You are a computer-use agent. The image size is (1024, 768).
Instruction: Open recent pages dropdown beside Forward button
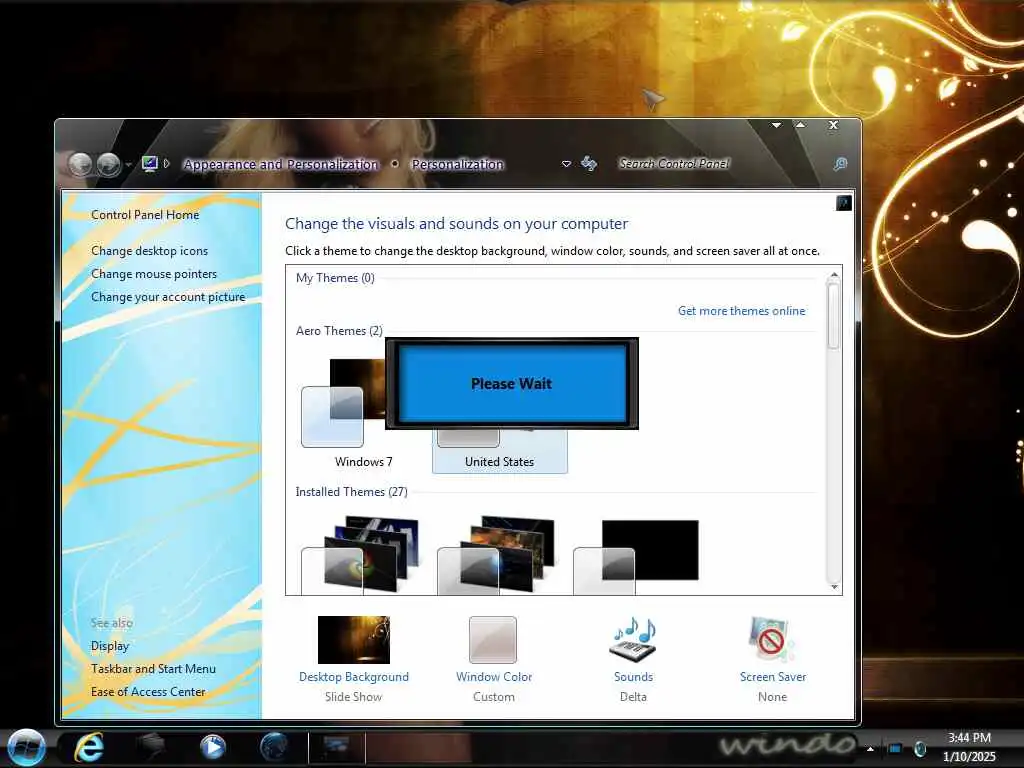[x=129, y=165]
